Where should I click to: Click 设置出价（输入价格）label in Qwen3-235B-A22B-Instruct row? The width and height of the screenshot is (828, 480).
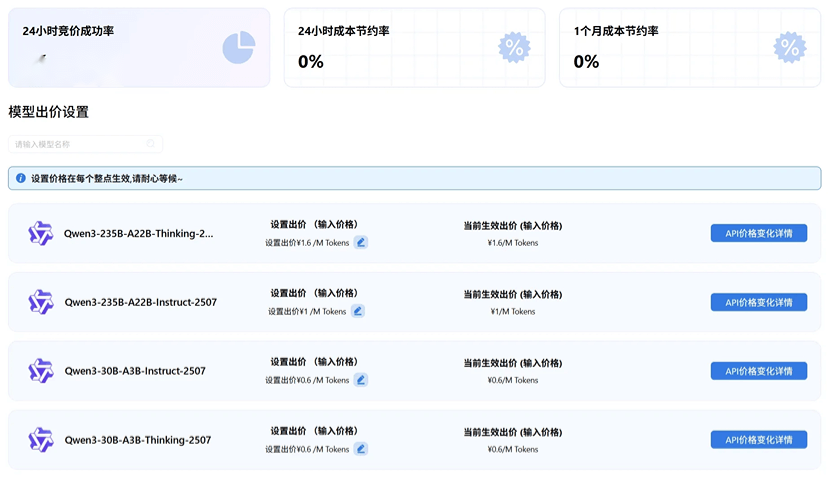click(315, 293)
